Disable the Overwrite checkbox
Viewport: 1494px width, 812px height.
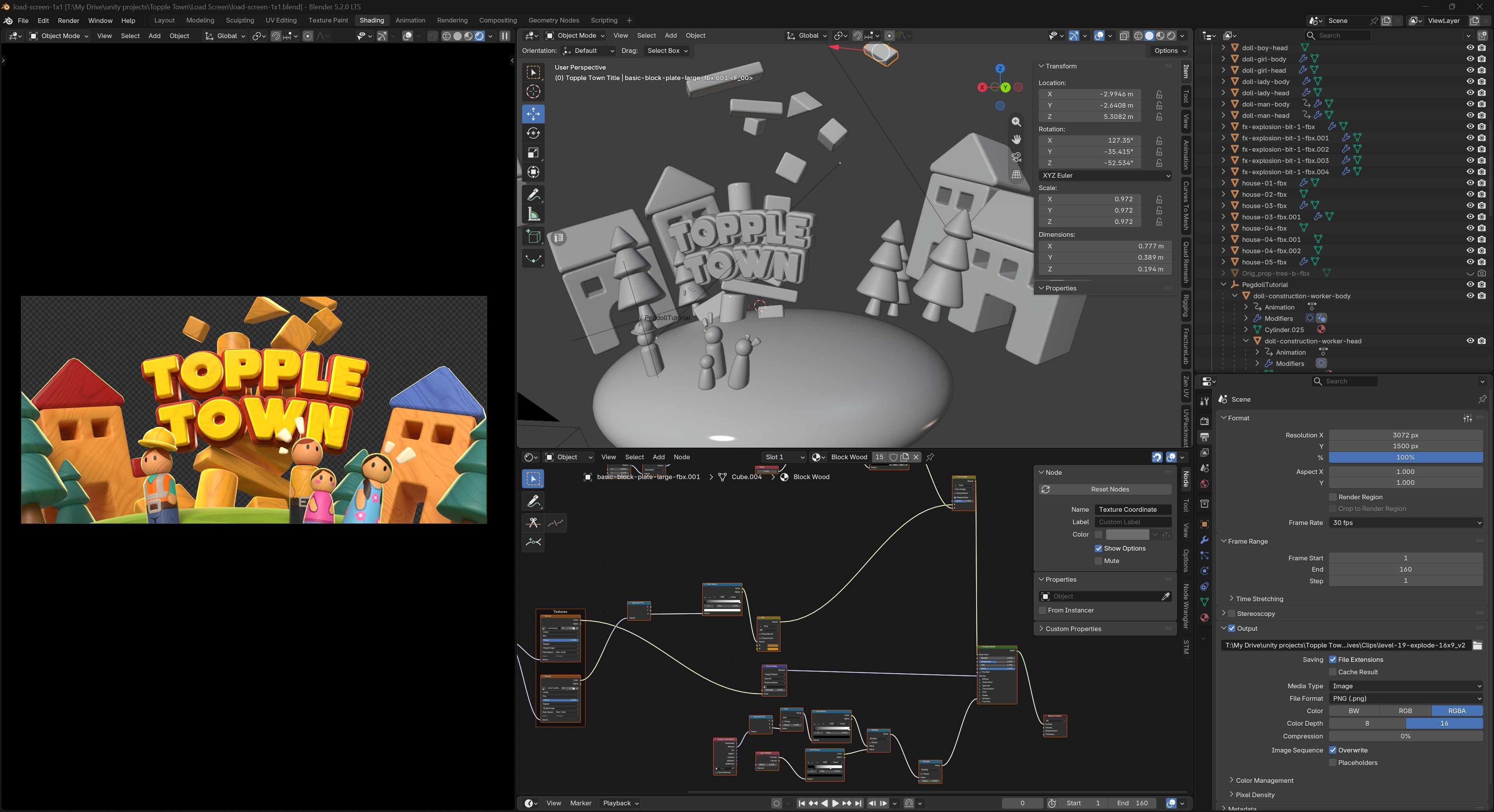(1333, 750)
